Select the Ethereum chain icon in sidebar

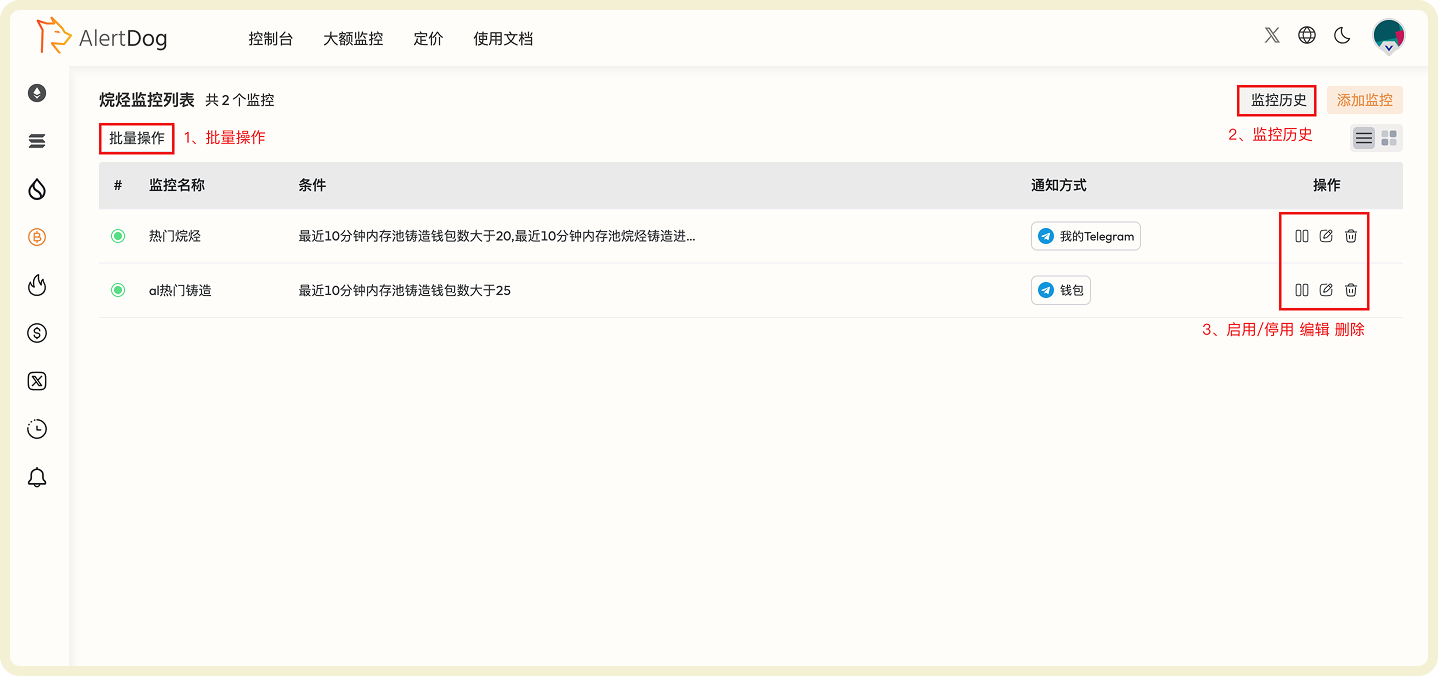[37, 92]
